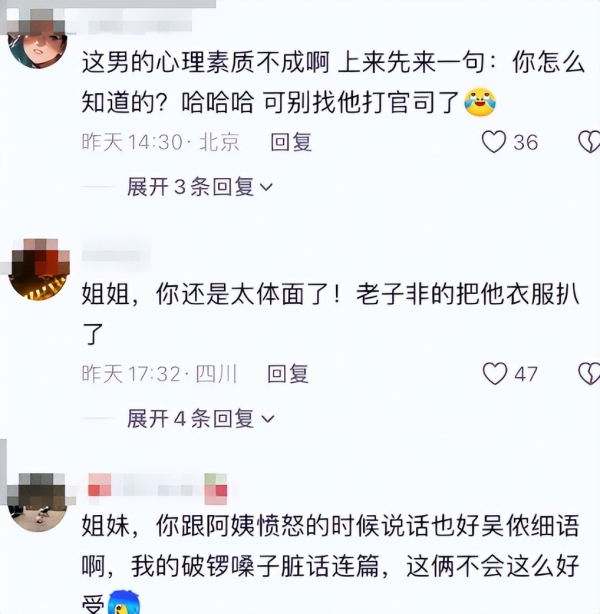The image size is (600, 614).
Task: Click chevron beside 展开3条回复
Action: (266, 187)
